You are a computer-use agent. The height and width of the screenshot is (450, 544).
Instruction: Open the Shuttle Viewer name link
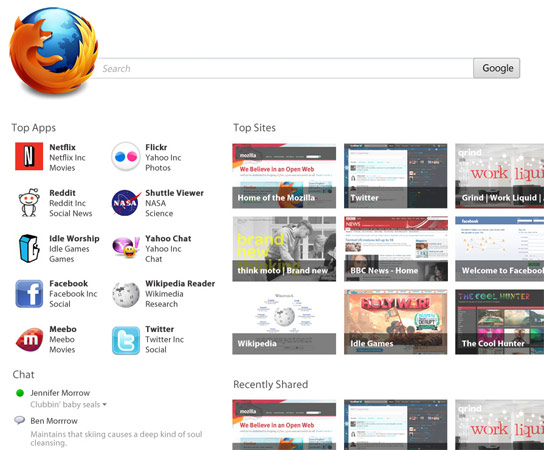tap(175, 193)
